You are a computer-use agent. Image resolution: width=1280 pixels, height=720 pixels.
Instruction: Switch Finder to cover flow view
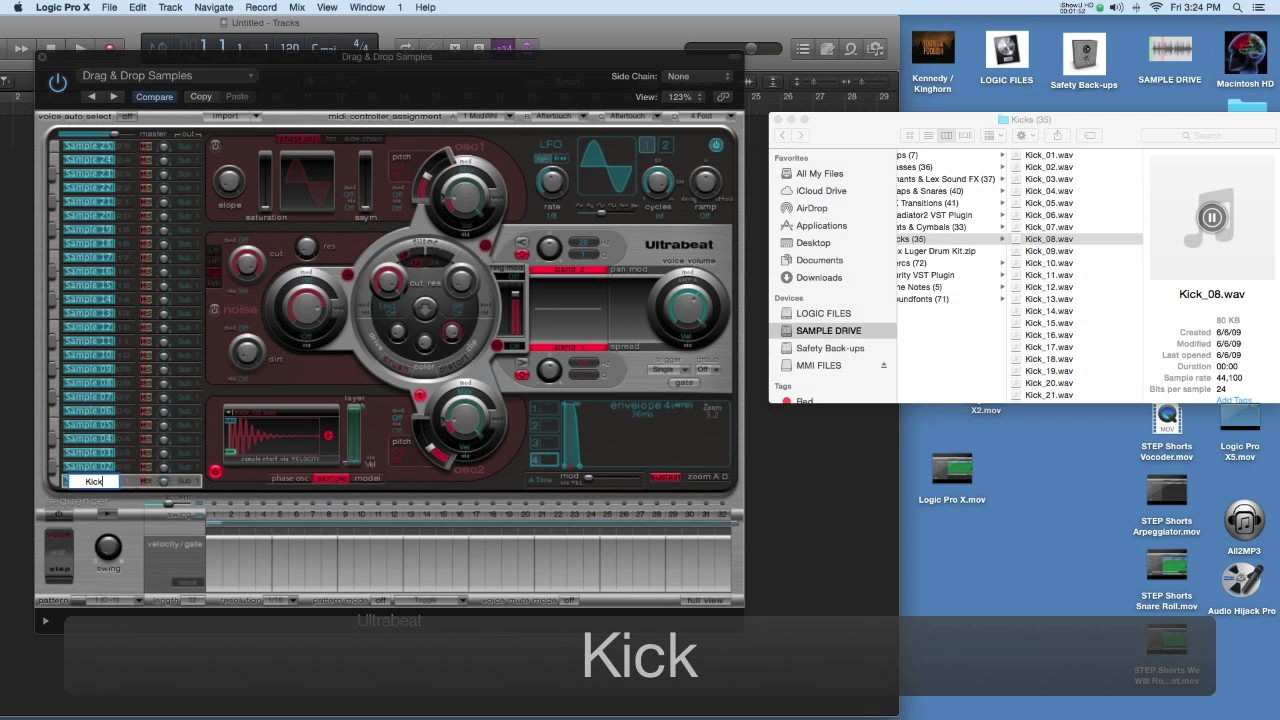pos(965,135)
